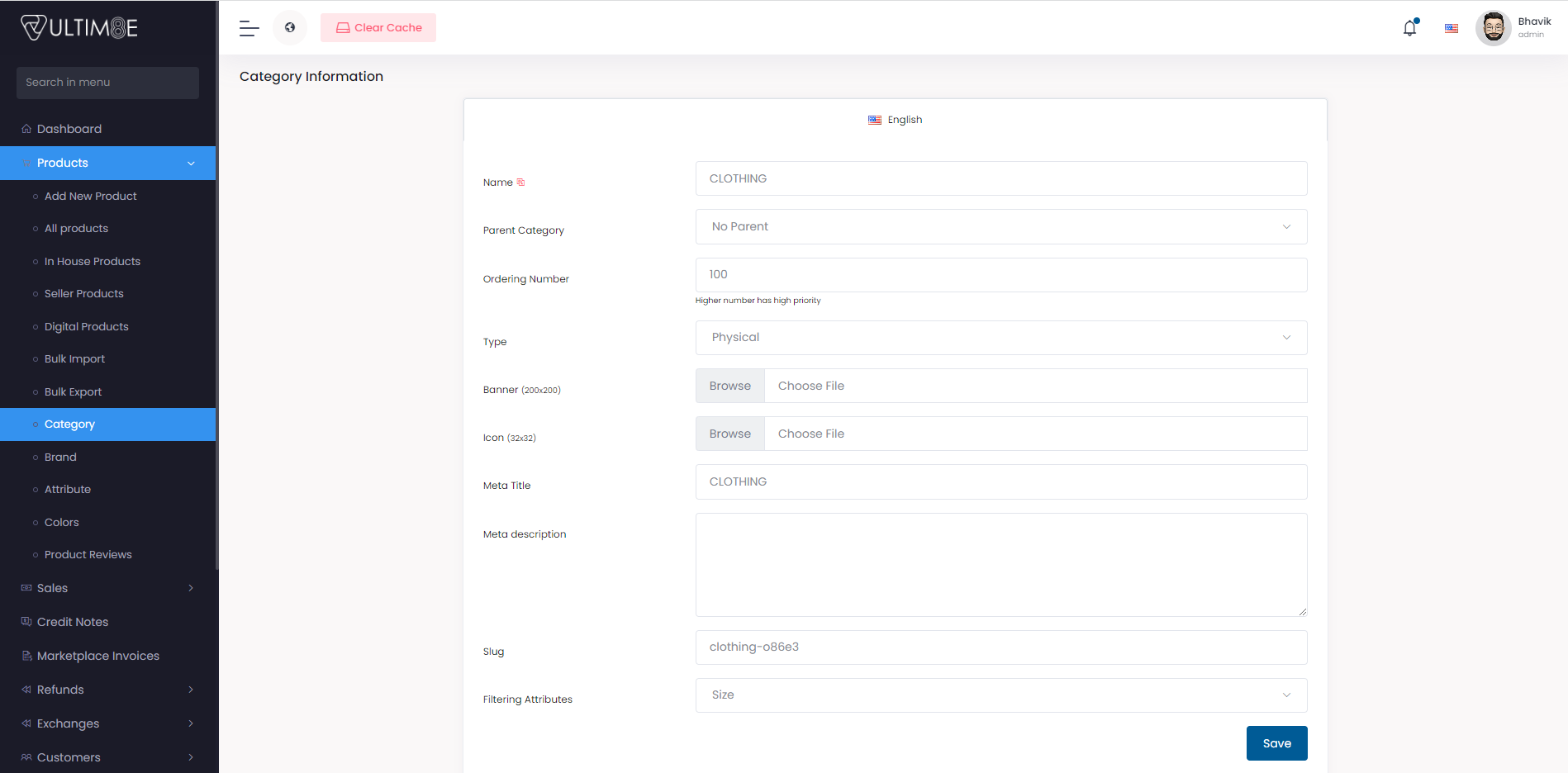This screenshot has width=1568, height=773.
Task: Click the Ultim8e logo
Action: point(79,28)
